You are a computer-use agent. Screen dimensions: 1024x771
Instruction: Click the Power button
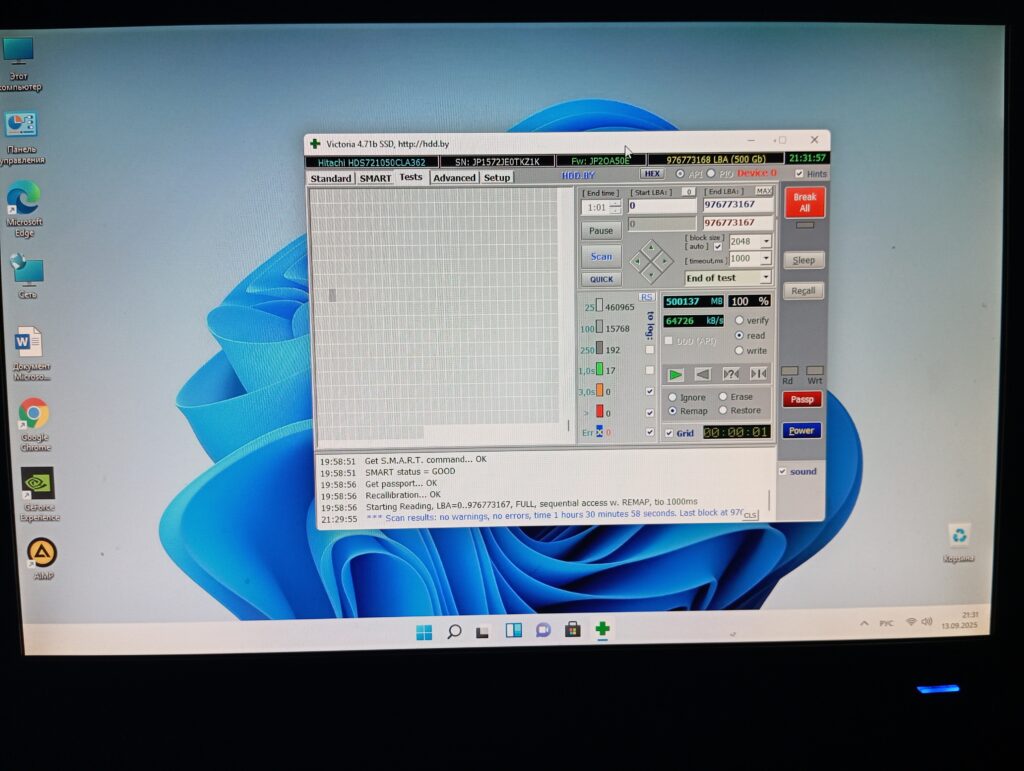(801, 430)
